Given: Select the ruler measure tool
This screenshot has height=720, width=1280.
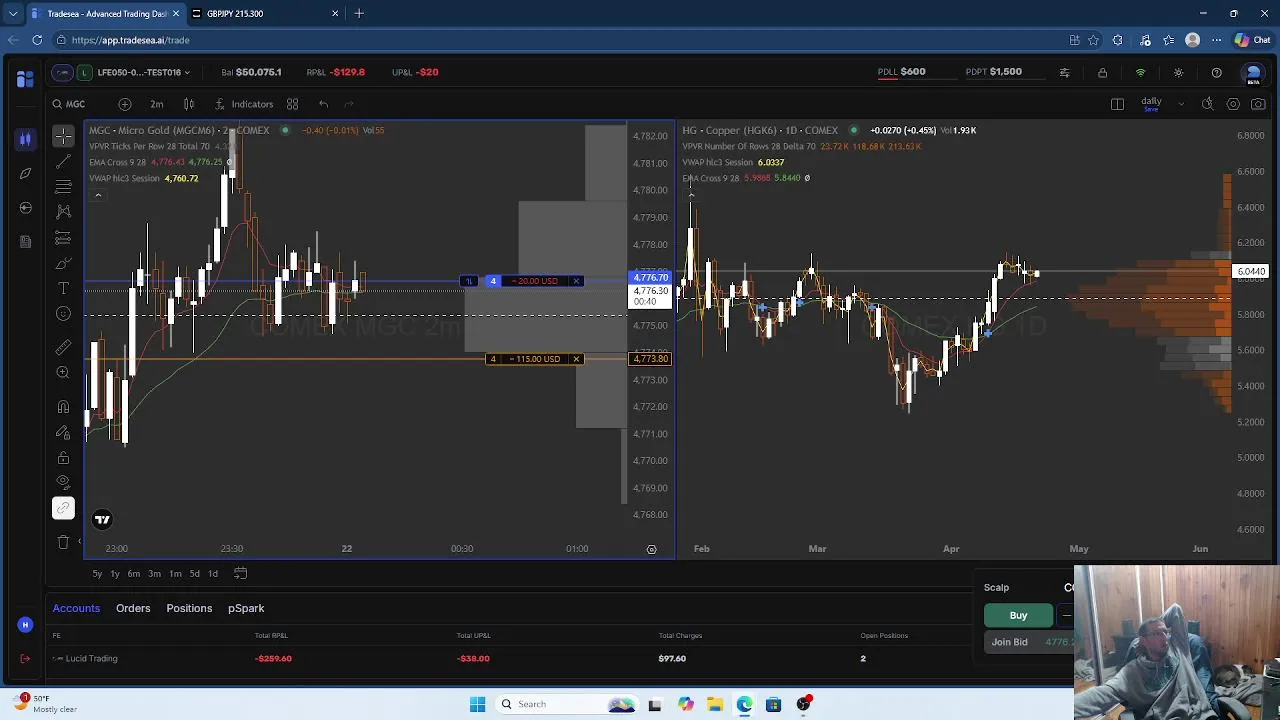Looking at the screenshot, I should 63,347.
